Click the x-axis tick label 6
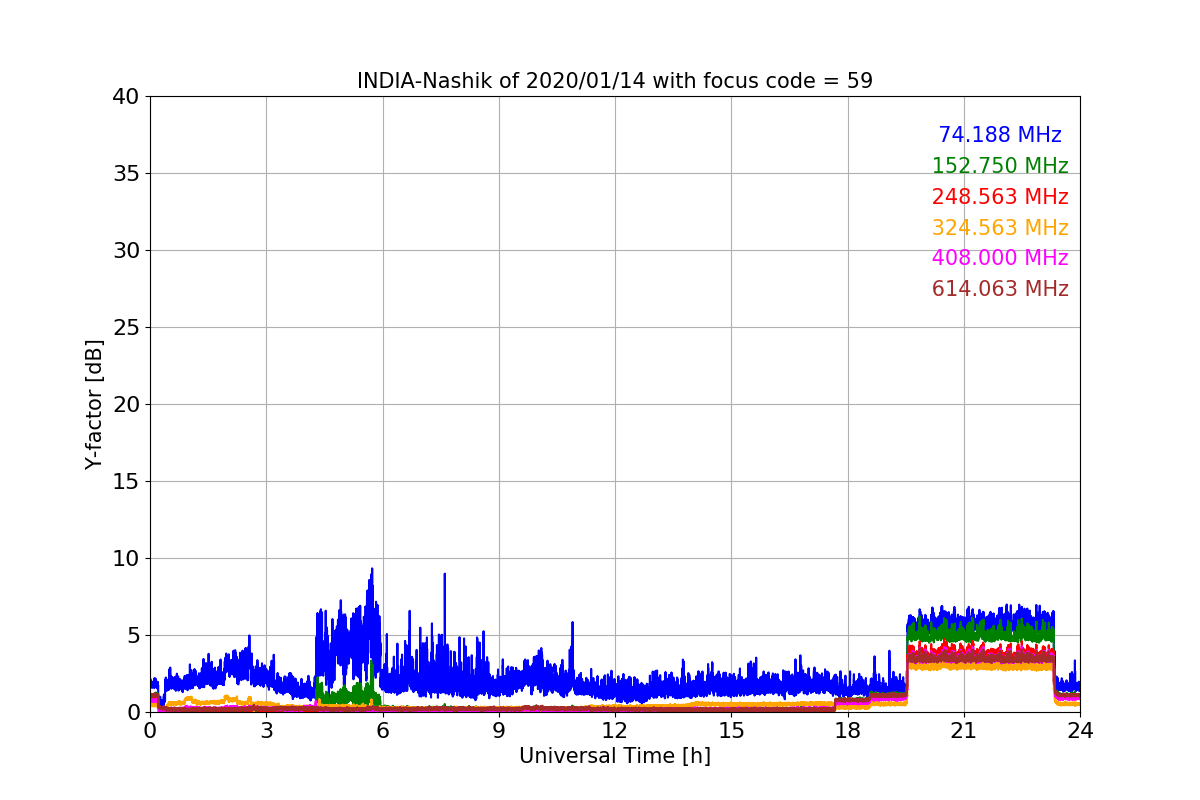The image size is (1200, 800). pos(382,731)
